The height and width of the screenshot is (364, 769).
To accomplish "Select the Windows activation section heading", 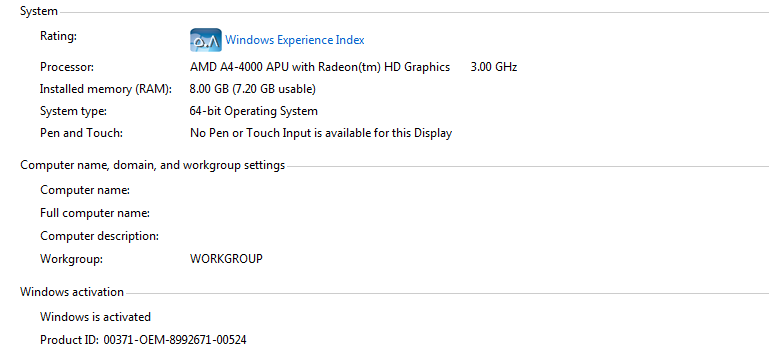I will [72, 292].
